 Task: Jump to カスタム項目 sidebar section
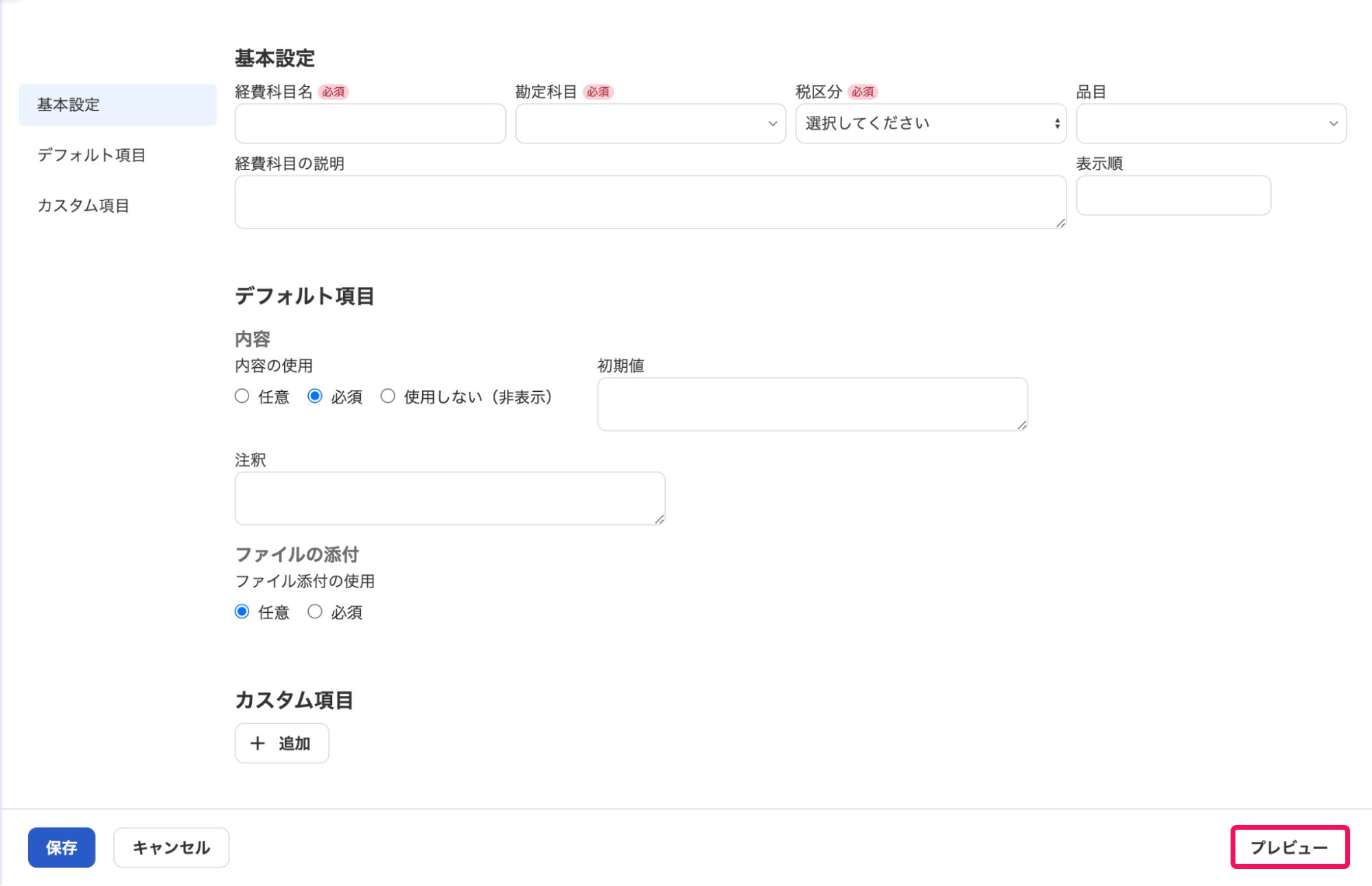(83, 205)
